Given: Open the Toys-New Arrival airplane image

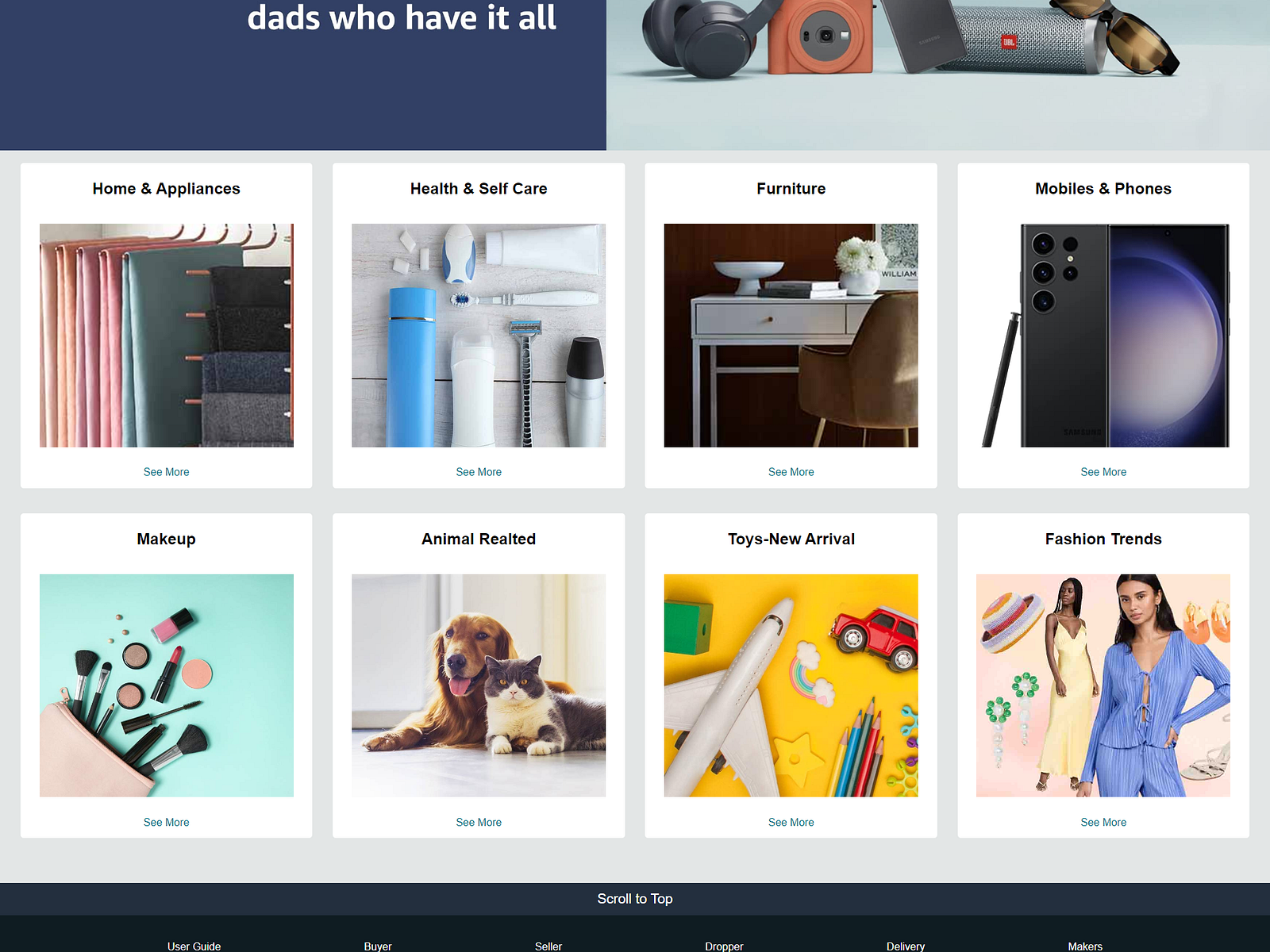Looking at the screenshot, I should click(791, 685).
